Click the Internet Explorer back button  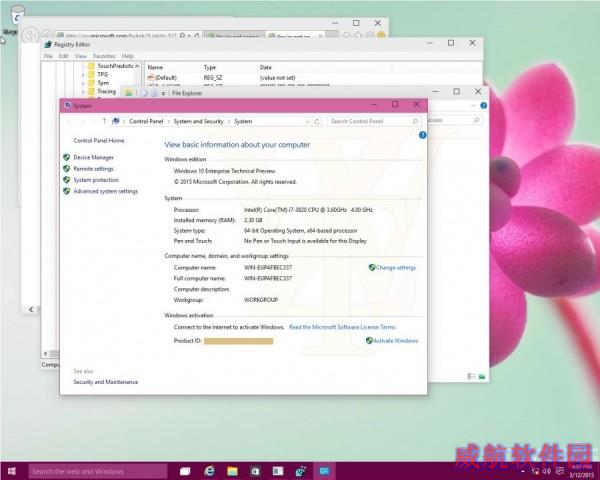pos(30,35)
